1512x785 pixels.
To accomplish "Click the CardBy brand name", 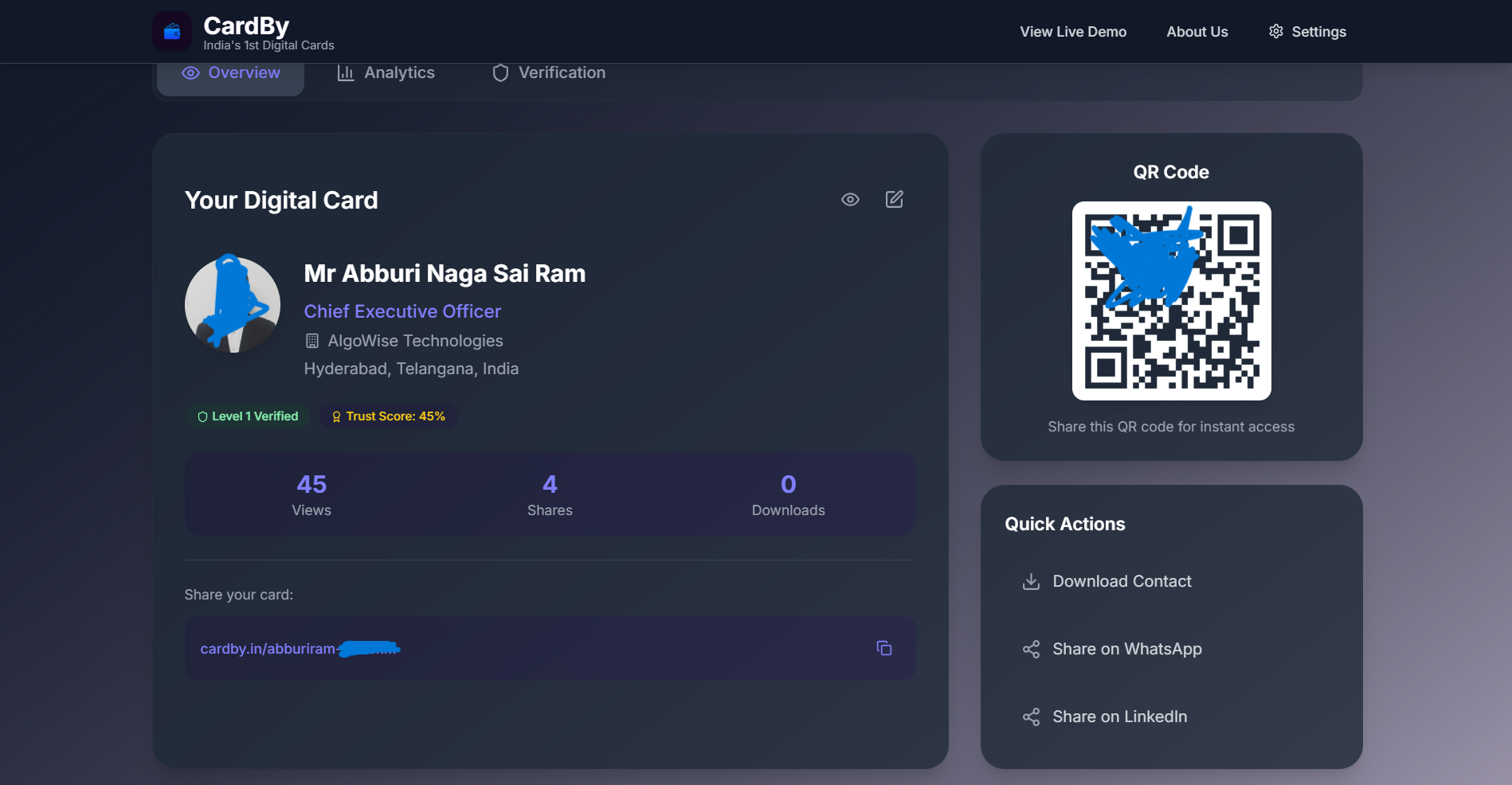I will tap(246, 25).
